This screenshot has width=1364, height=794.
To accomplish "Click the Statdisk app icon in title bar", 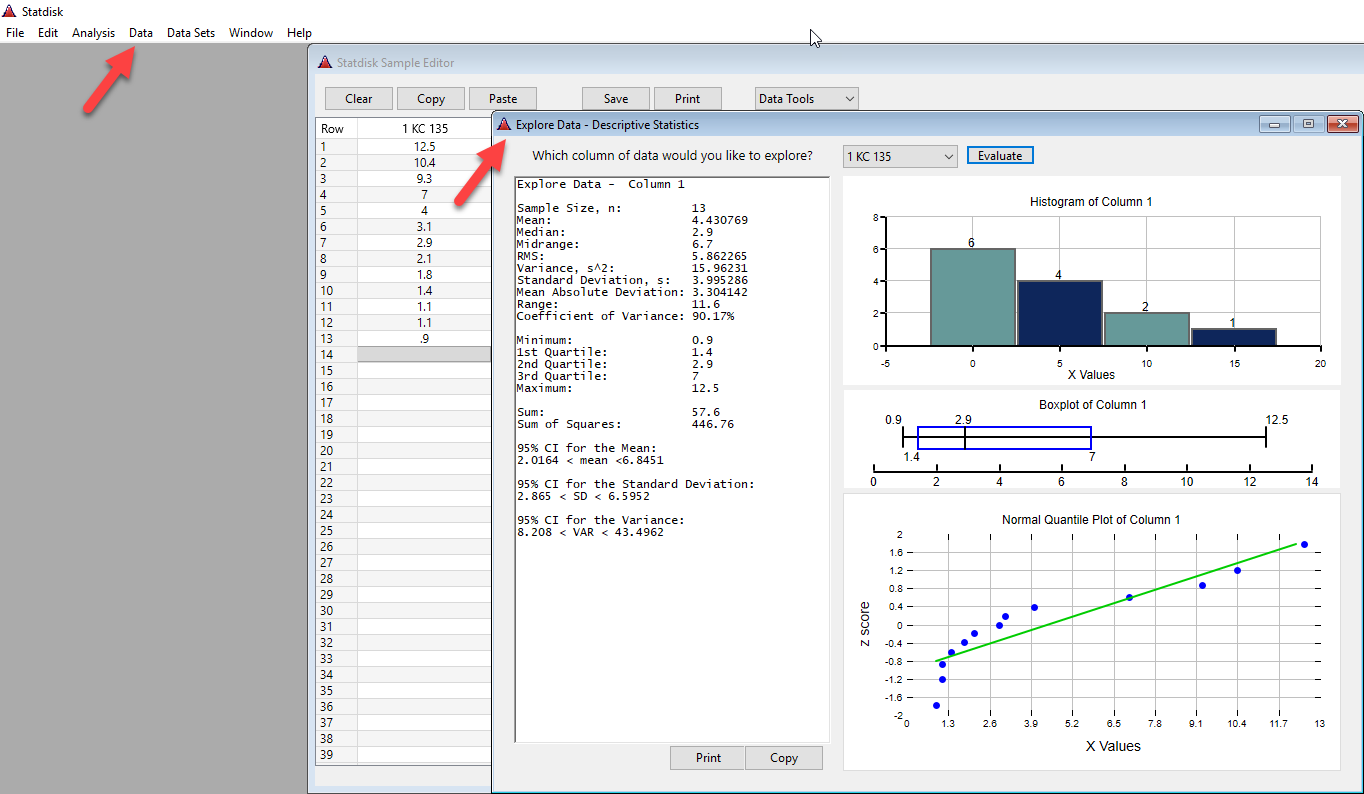I will click(9, 11).
